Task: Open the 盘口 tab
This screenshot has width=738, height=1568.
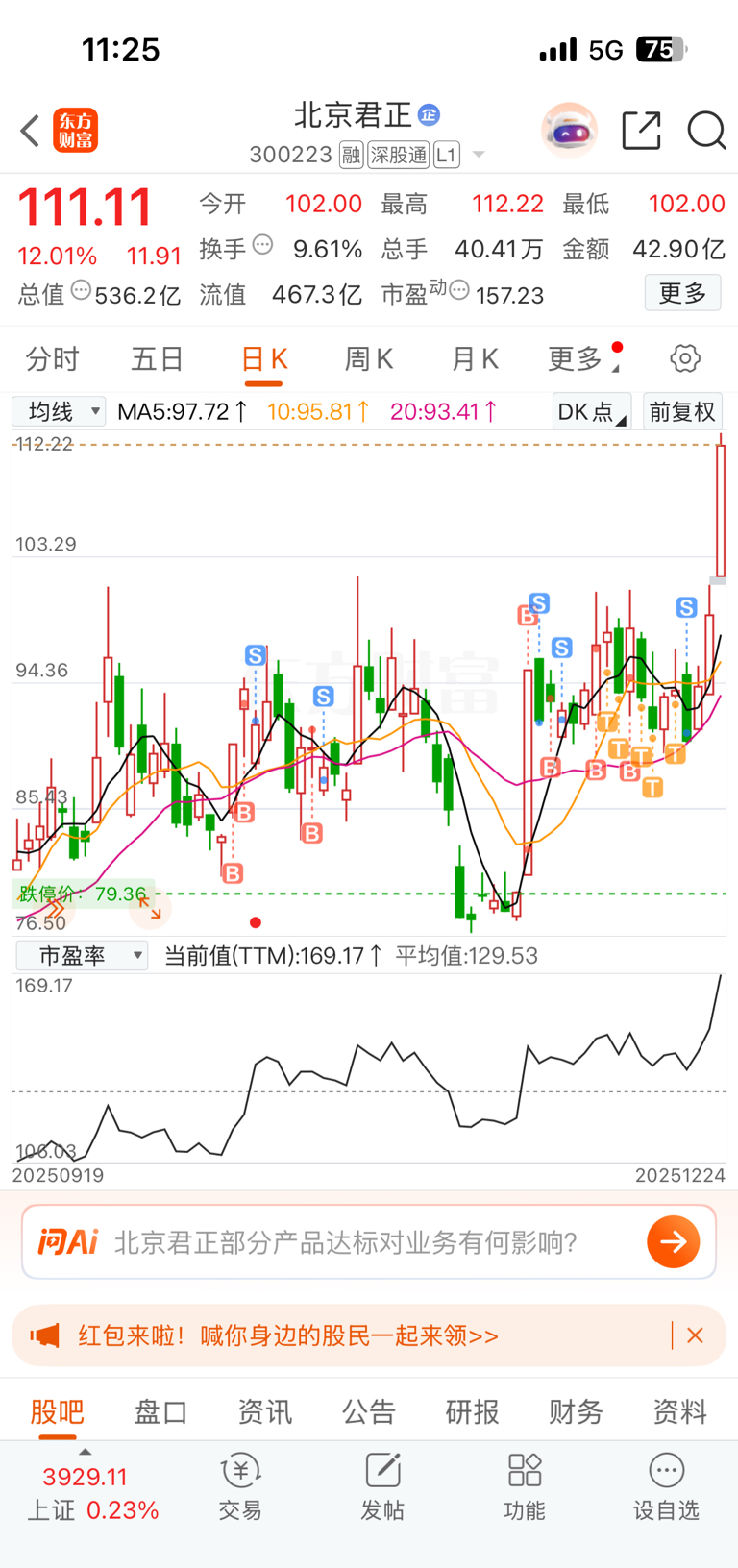Action: tap(160, 1411)
